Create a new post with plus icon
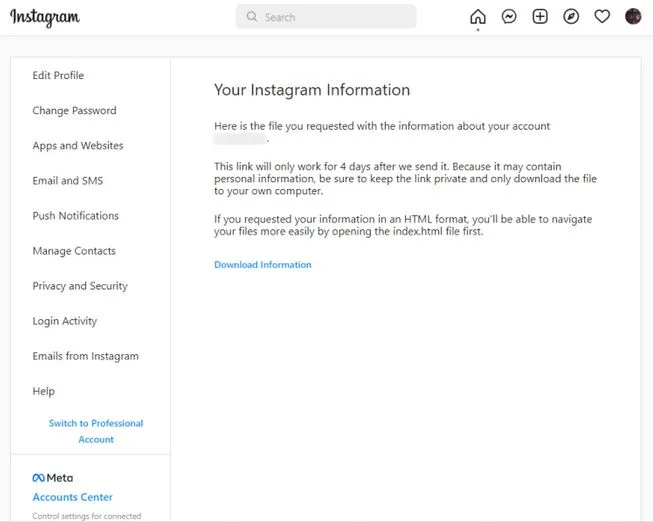653x522 pixels. (540, 17)
